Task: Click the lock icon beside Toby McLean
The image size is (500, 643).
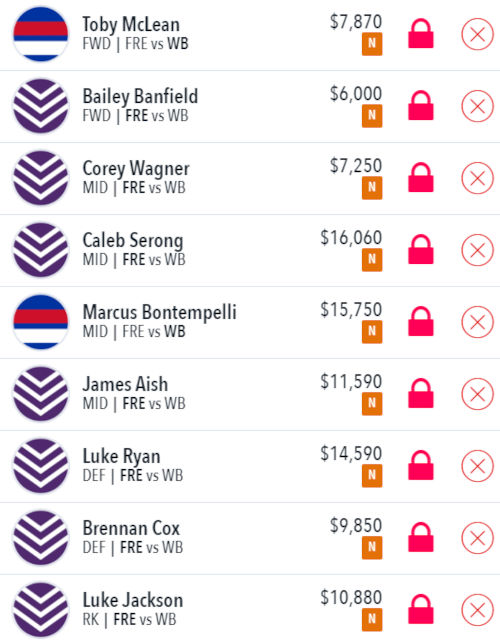Action: (421, 34)
